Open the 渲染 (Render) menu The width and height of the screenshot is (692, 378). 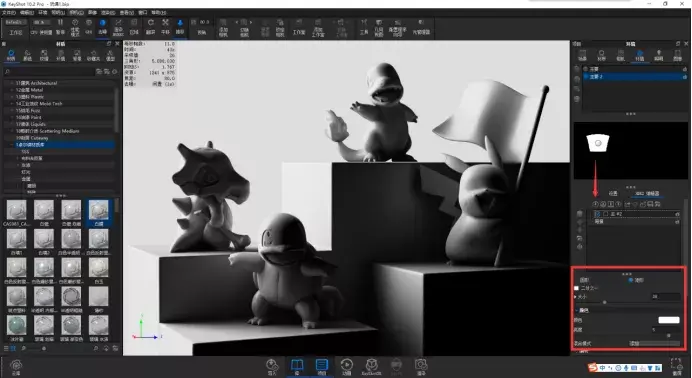(109, 12)
